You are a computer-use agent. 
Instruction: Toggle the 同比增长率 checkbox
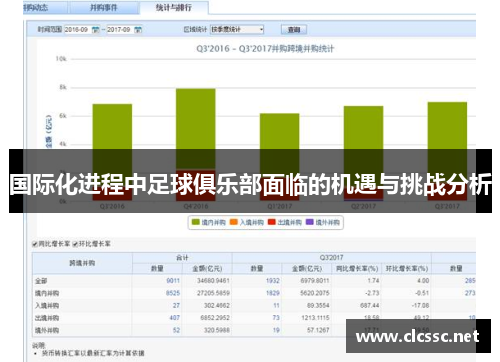[35, 244]
